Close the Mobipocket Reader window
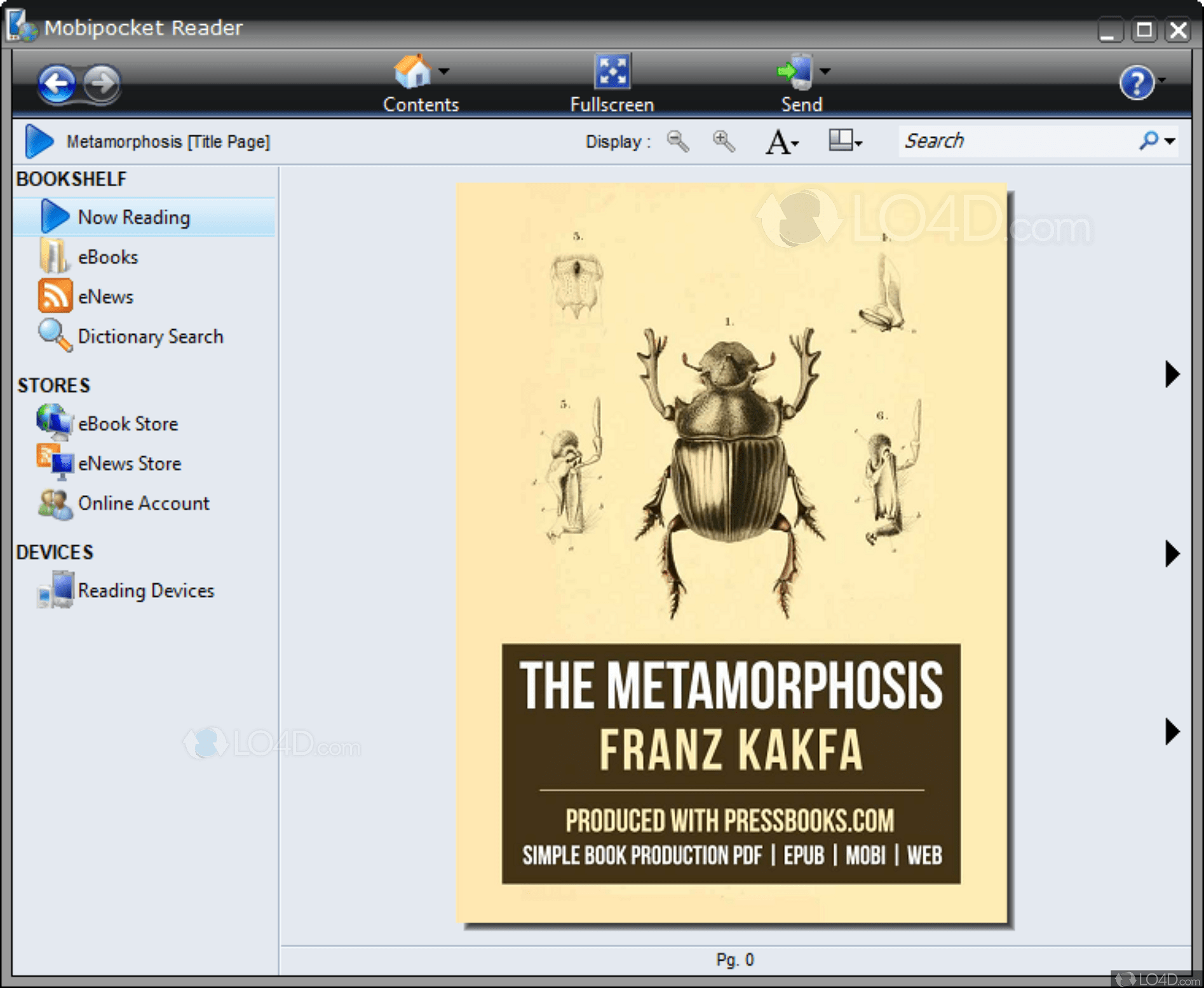 pos(1179,30)
